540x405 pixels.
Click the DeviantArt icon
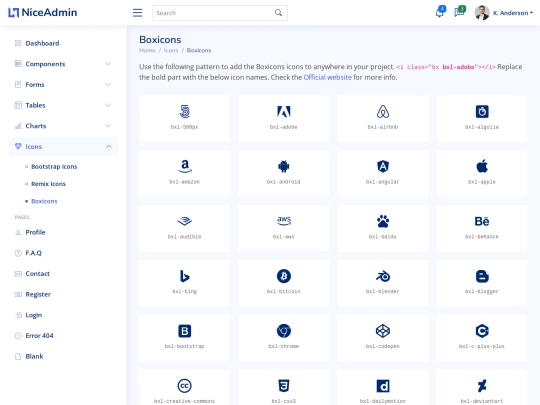[482, 386]
